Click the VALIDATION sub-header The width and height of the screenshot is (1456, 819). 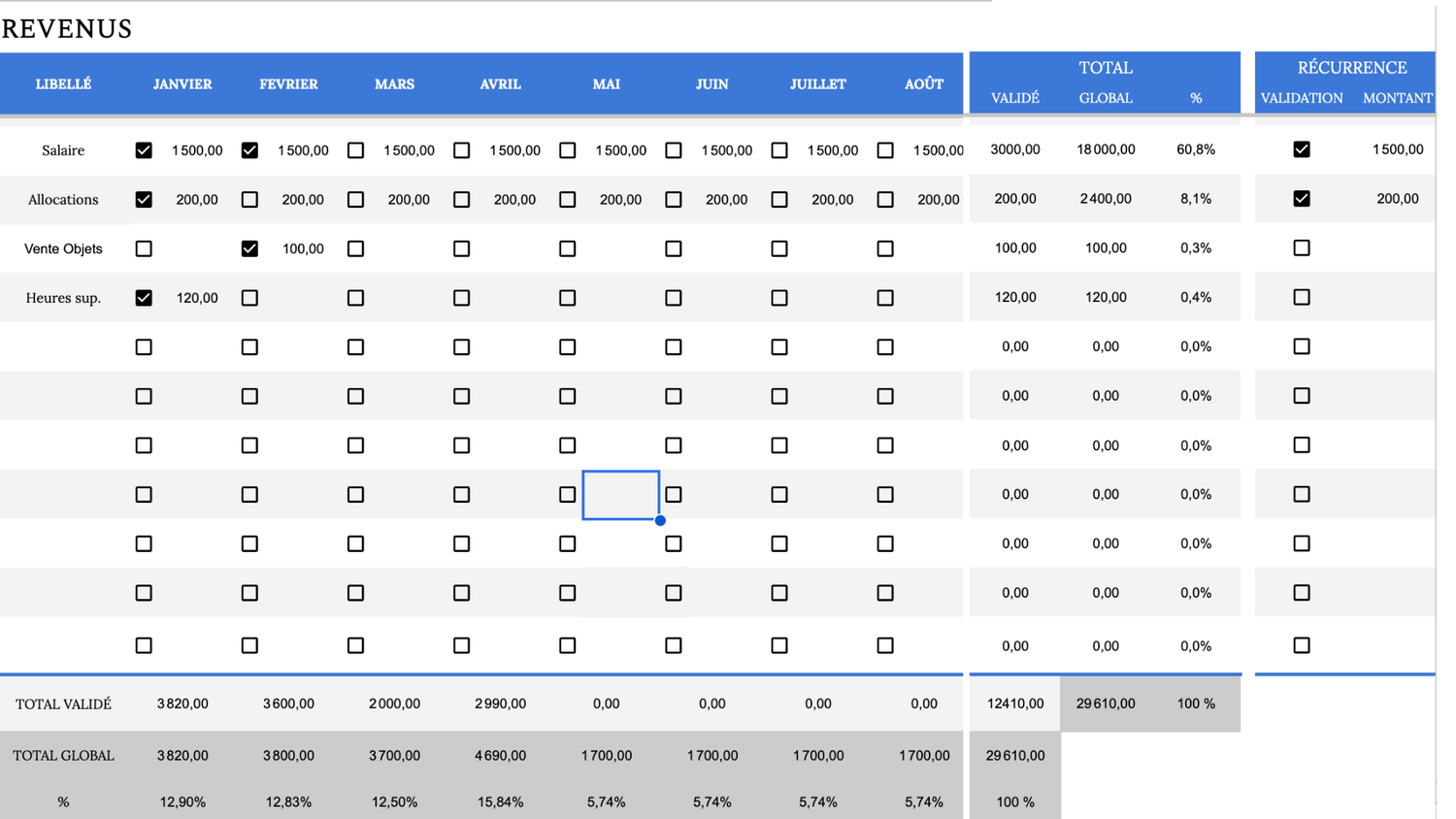point(1302,98)
